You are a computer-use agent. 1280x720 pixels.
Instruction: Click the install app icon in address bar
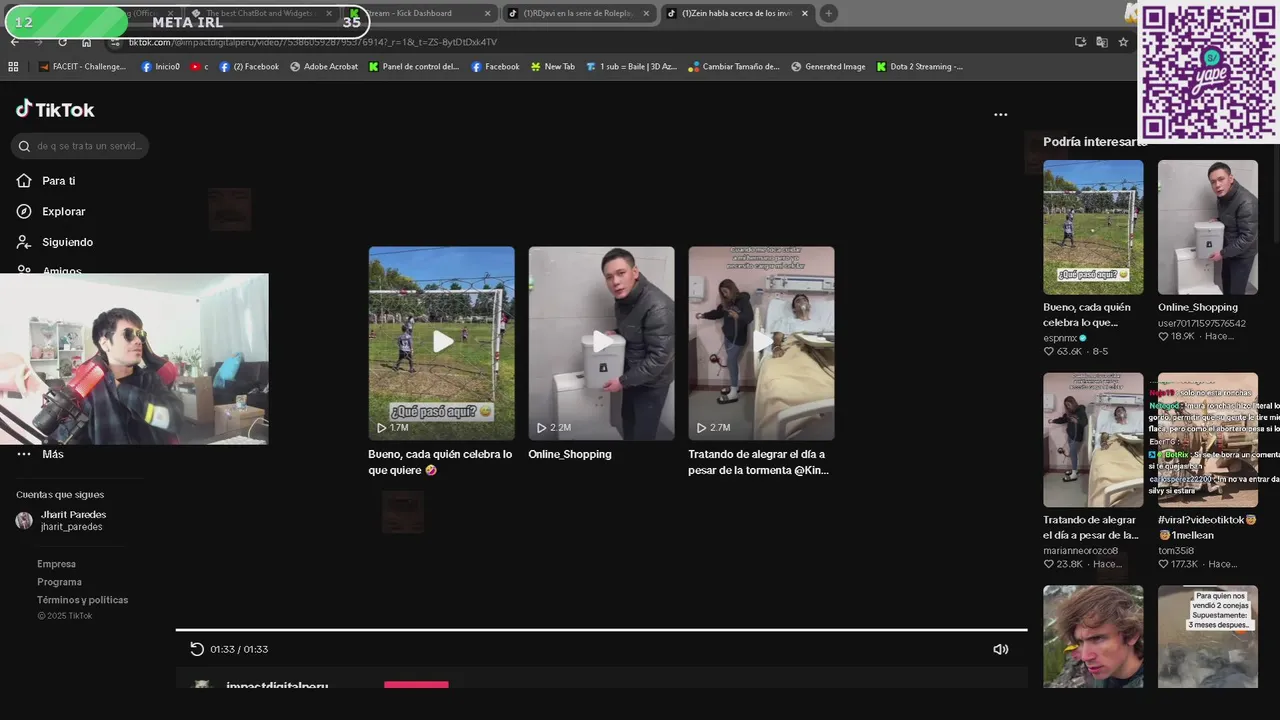tap(1080, 42)
